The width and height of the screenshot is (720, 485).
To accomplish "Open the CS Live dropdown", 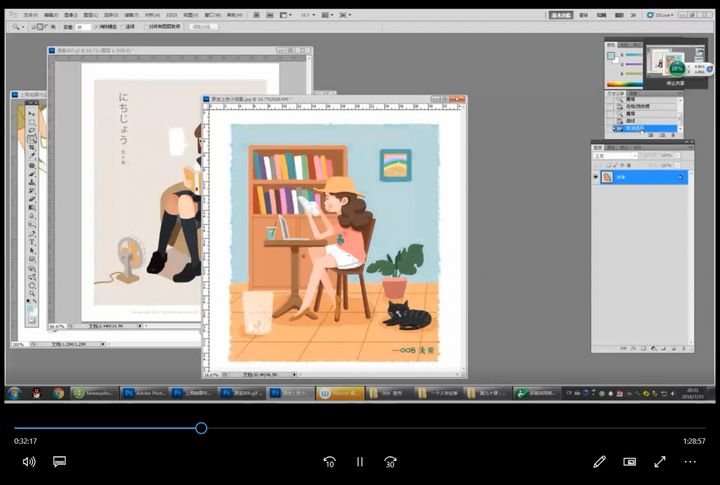I will pos(660,15).
